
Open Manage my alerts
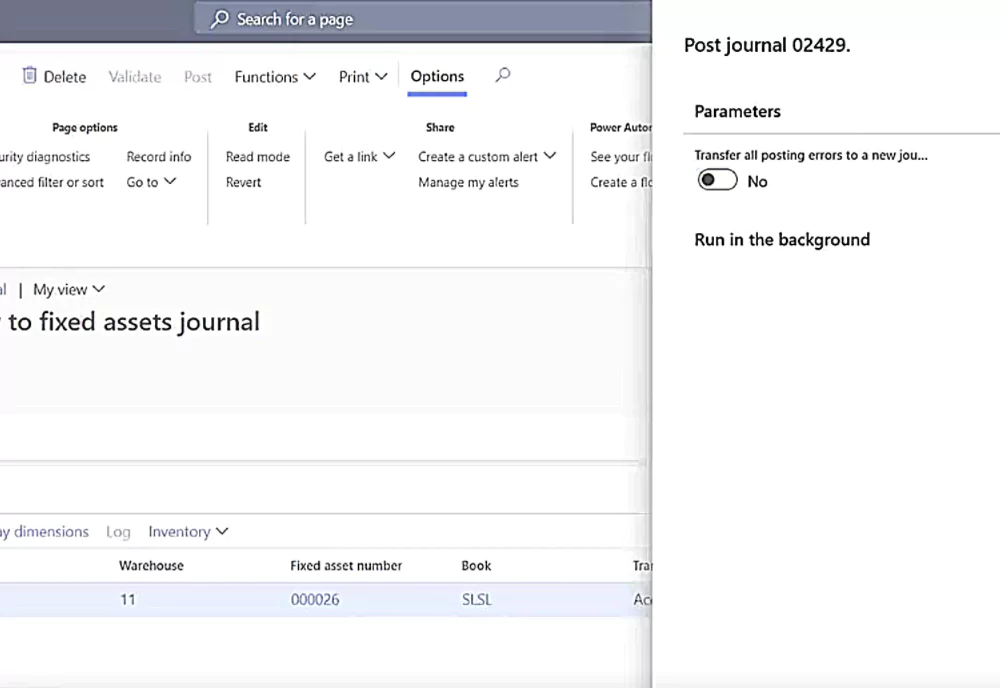[466, 182]
